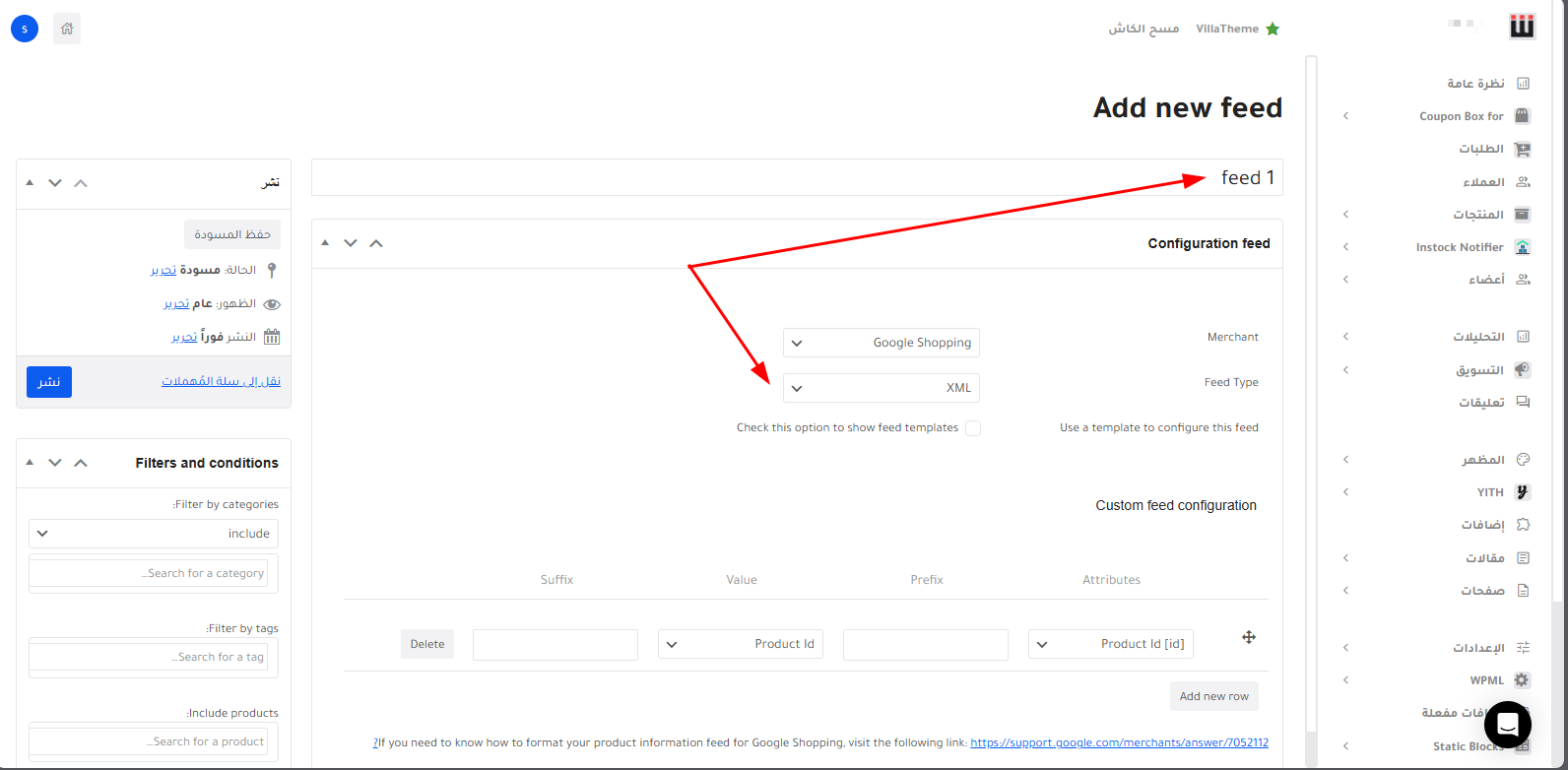
Task: Toggle the Filters and conditions panel
Action: 30,463
